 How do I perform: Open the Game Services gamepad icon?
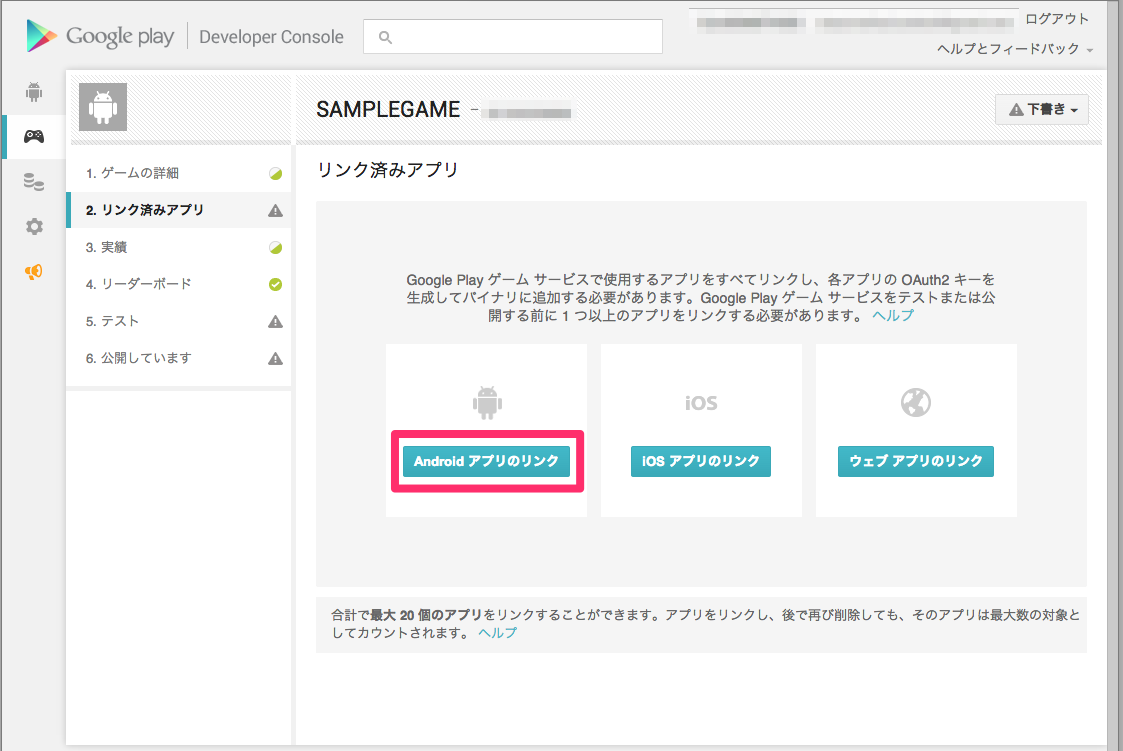pyautogui.click(x=33, y=136)
